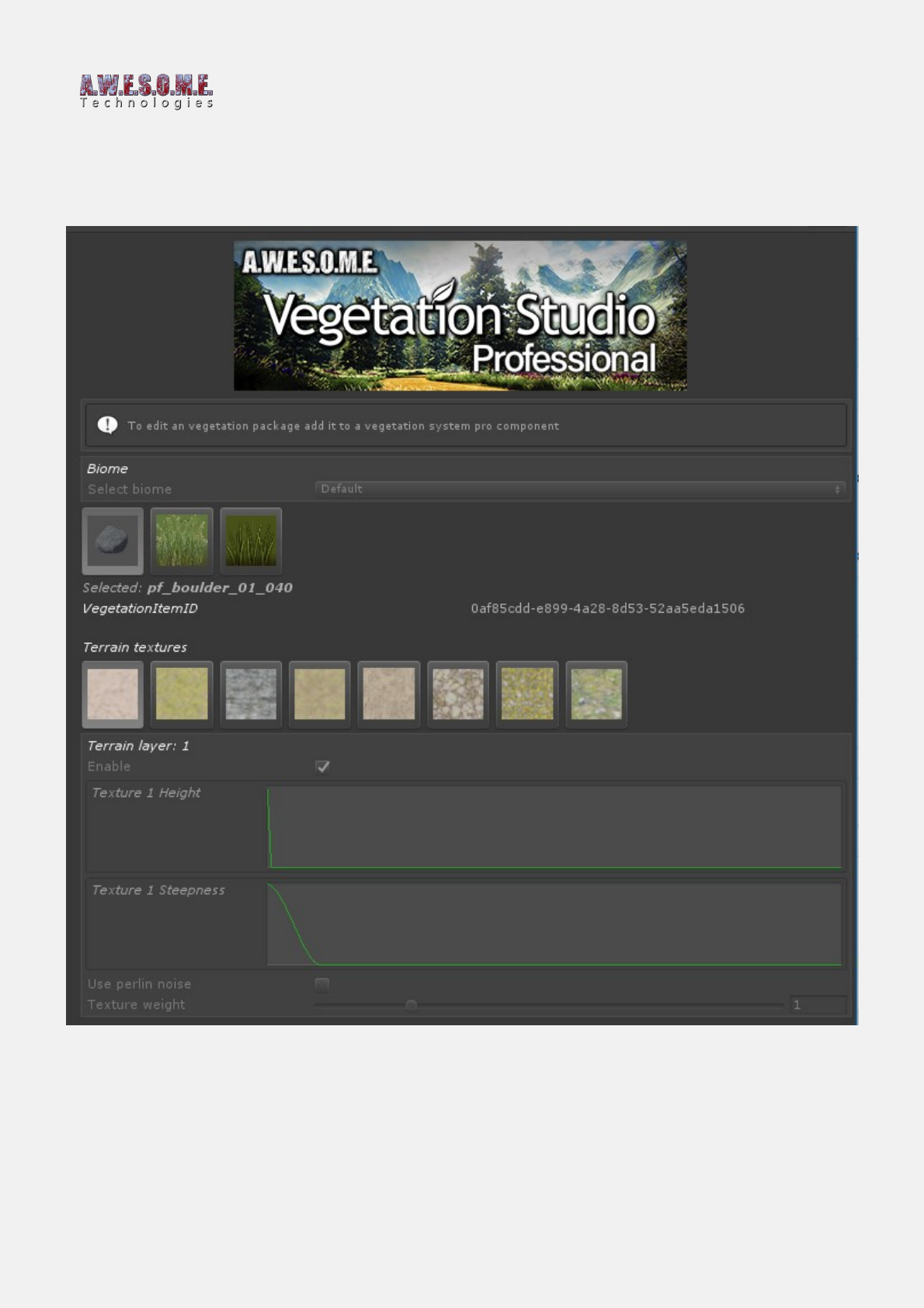Choose the fifth beige sand terrain texture
Screen dimensions: 924x1308
[389, 694]
